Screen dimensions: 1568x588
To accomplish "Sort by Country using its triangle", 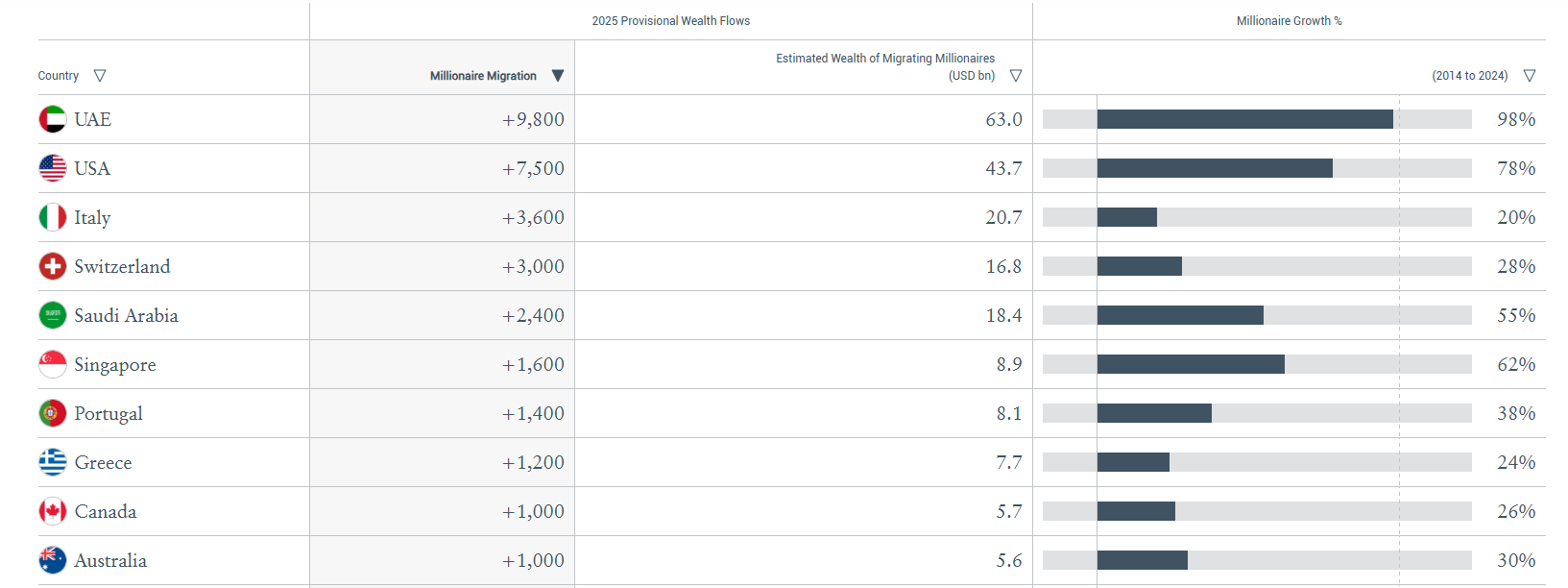I will [x=100, y=76].
